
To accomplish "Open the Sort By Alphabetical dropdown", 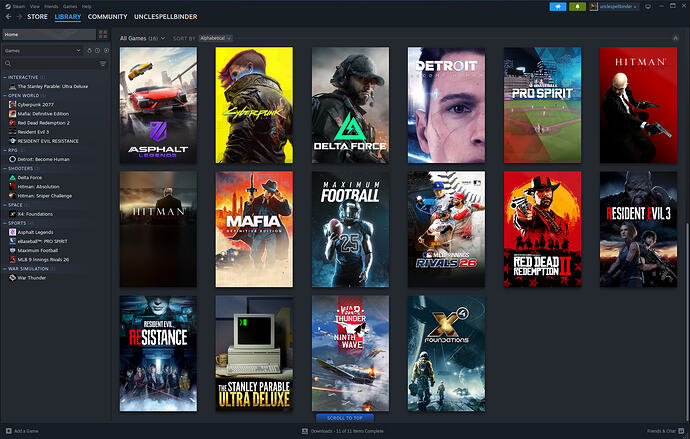I will (215, 38).
